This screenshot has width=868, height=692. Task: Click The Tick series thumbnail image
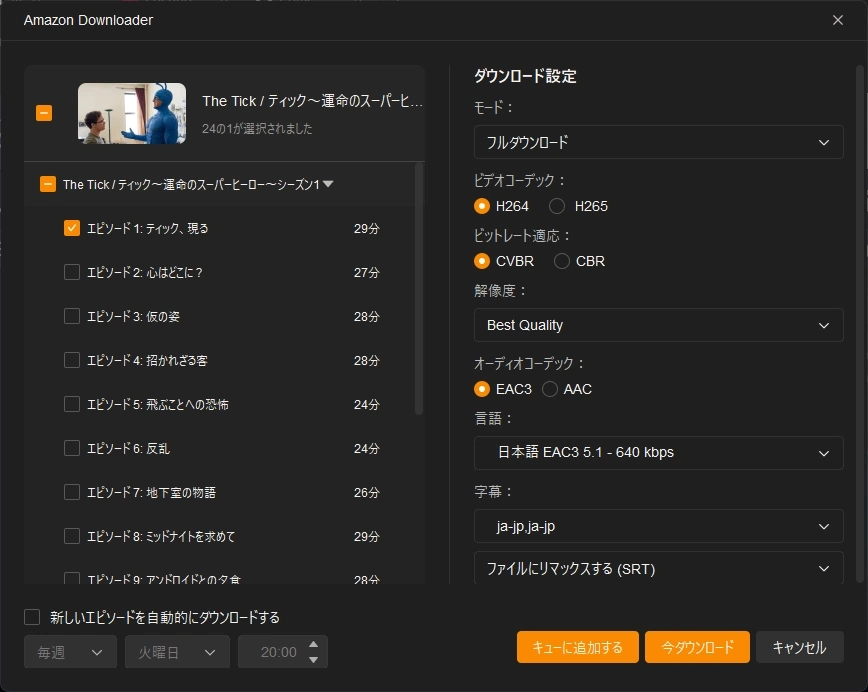tap(131, 112)
